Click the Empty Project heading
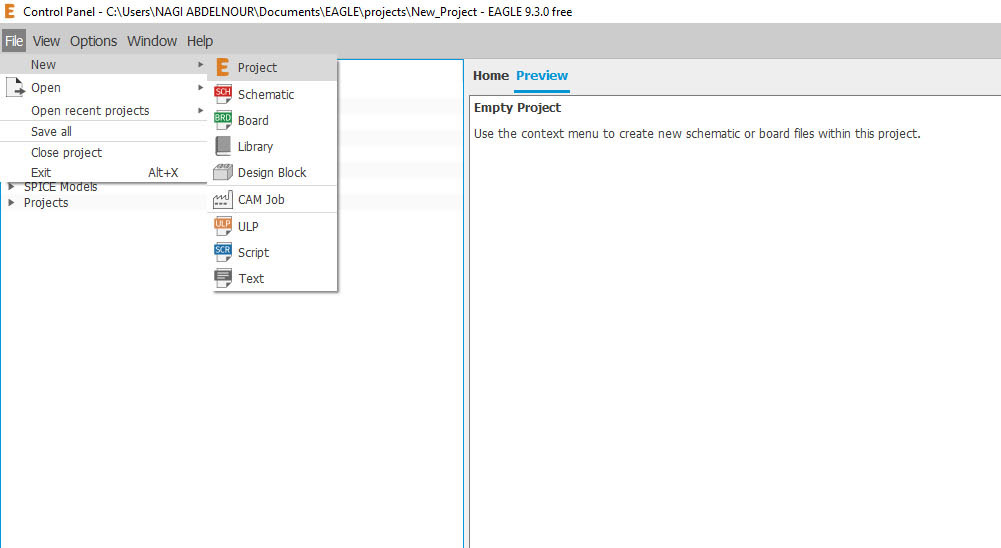1001x548 pixels. coord(517,107)
